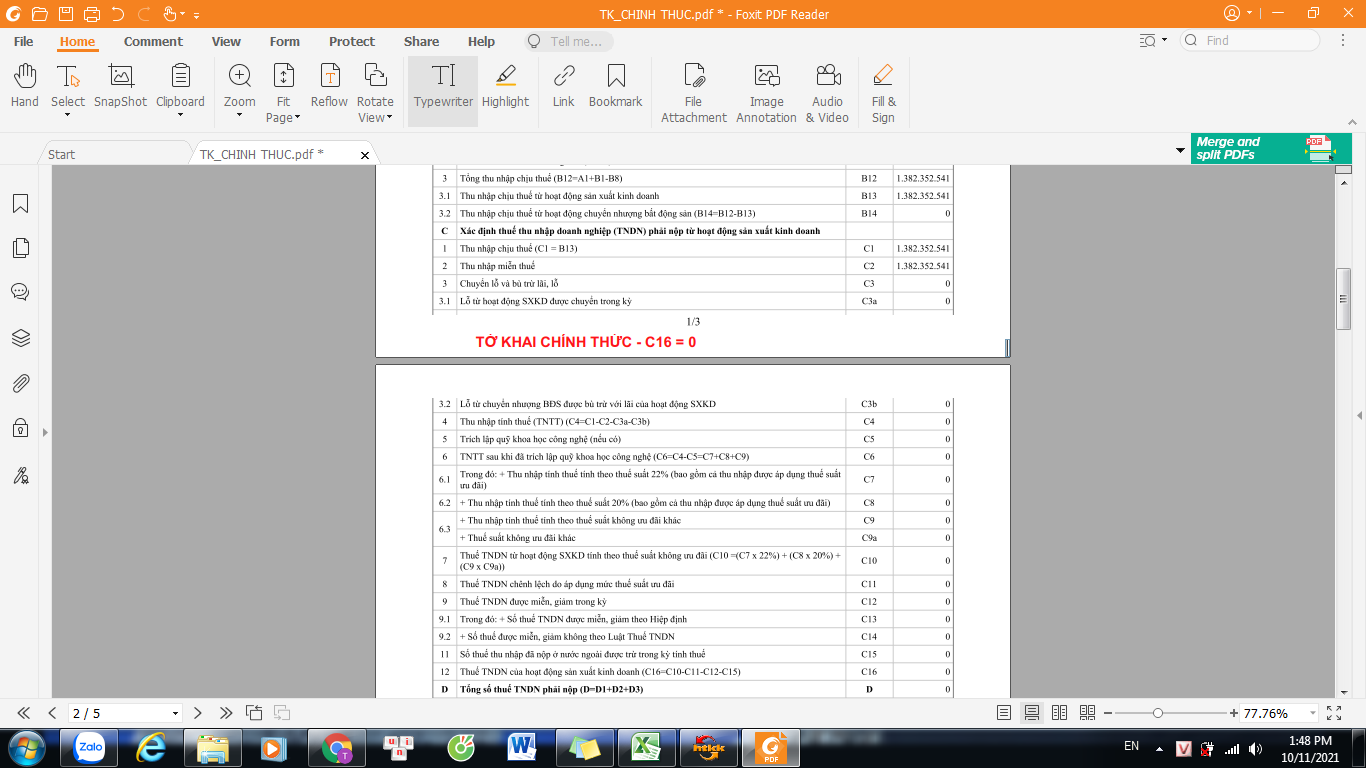Print the document using the printer icon
Screen dimensions: 1366x768
tap(92, 14)
